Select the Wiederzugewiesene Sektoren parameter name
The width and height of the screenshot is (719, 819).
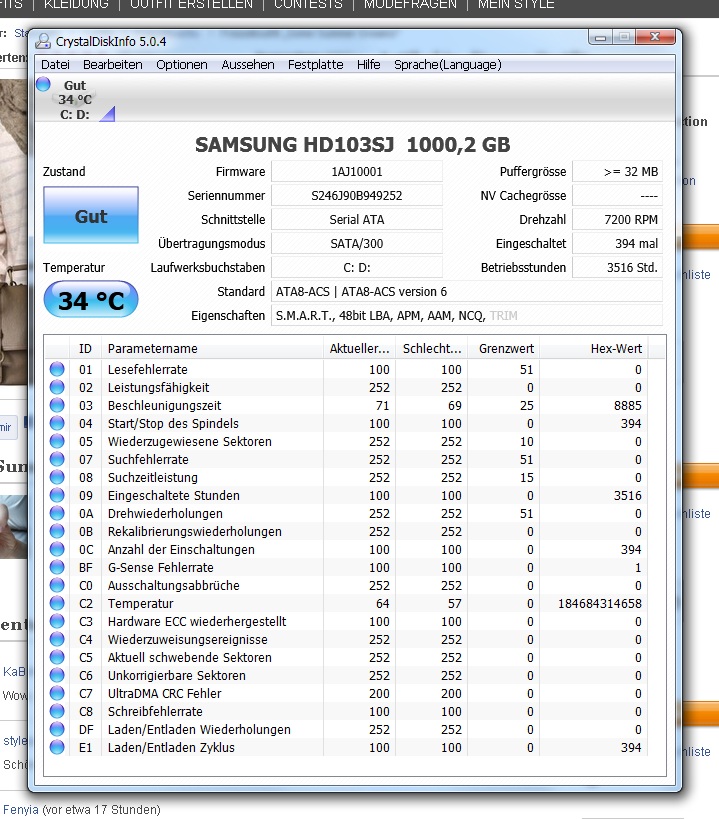190,441
